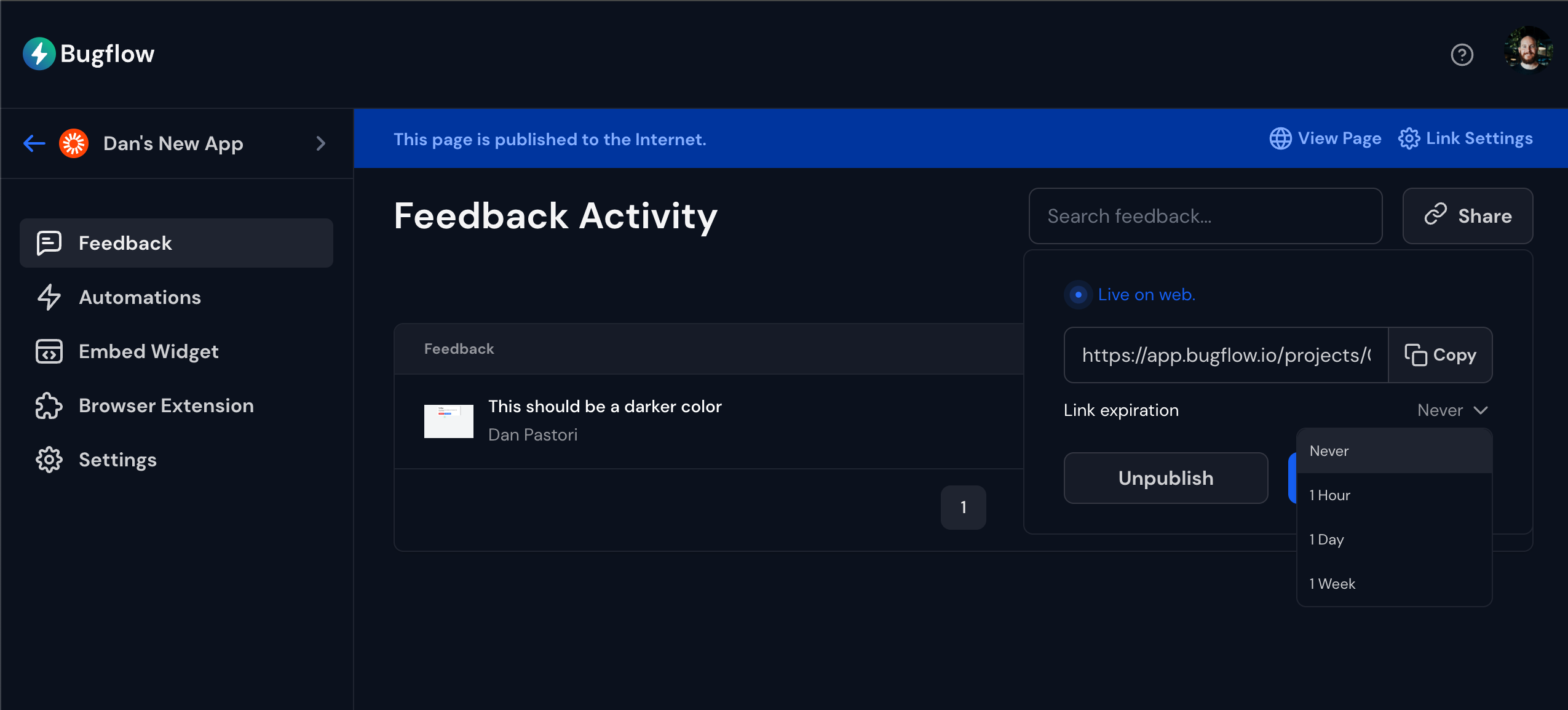Screen dimensions: 1568x710
Task: Click the Link expiration label
Action: click(1121, 410)
